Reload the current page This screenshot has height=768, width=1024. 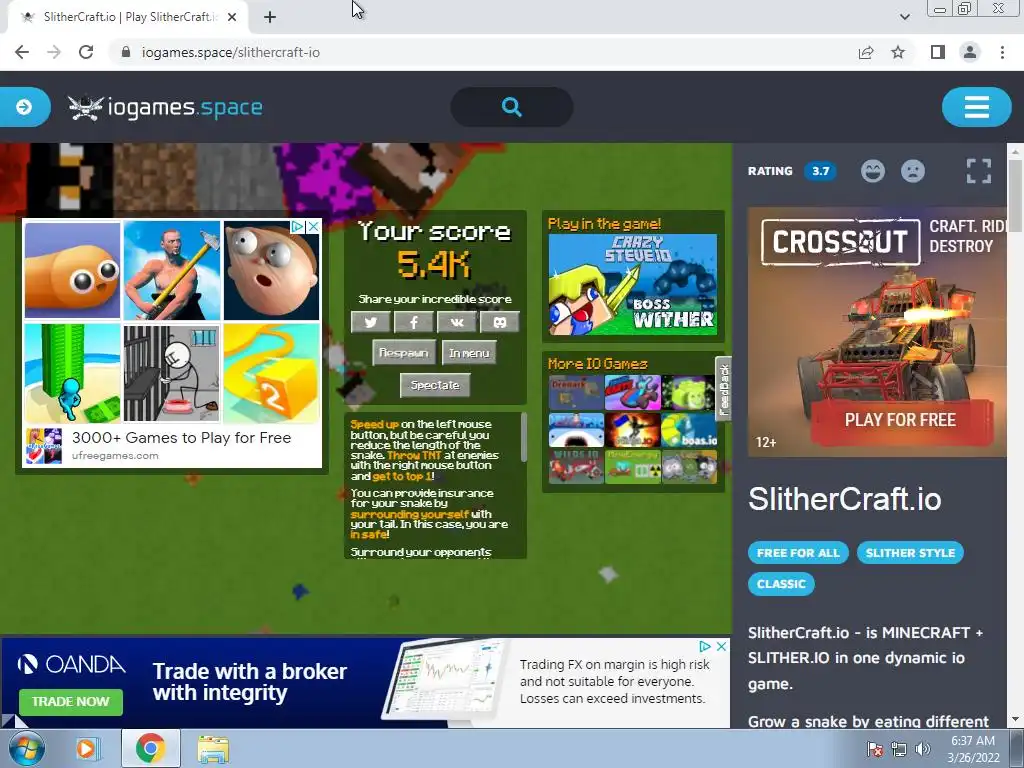86,52
